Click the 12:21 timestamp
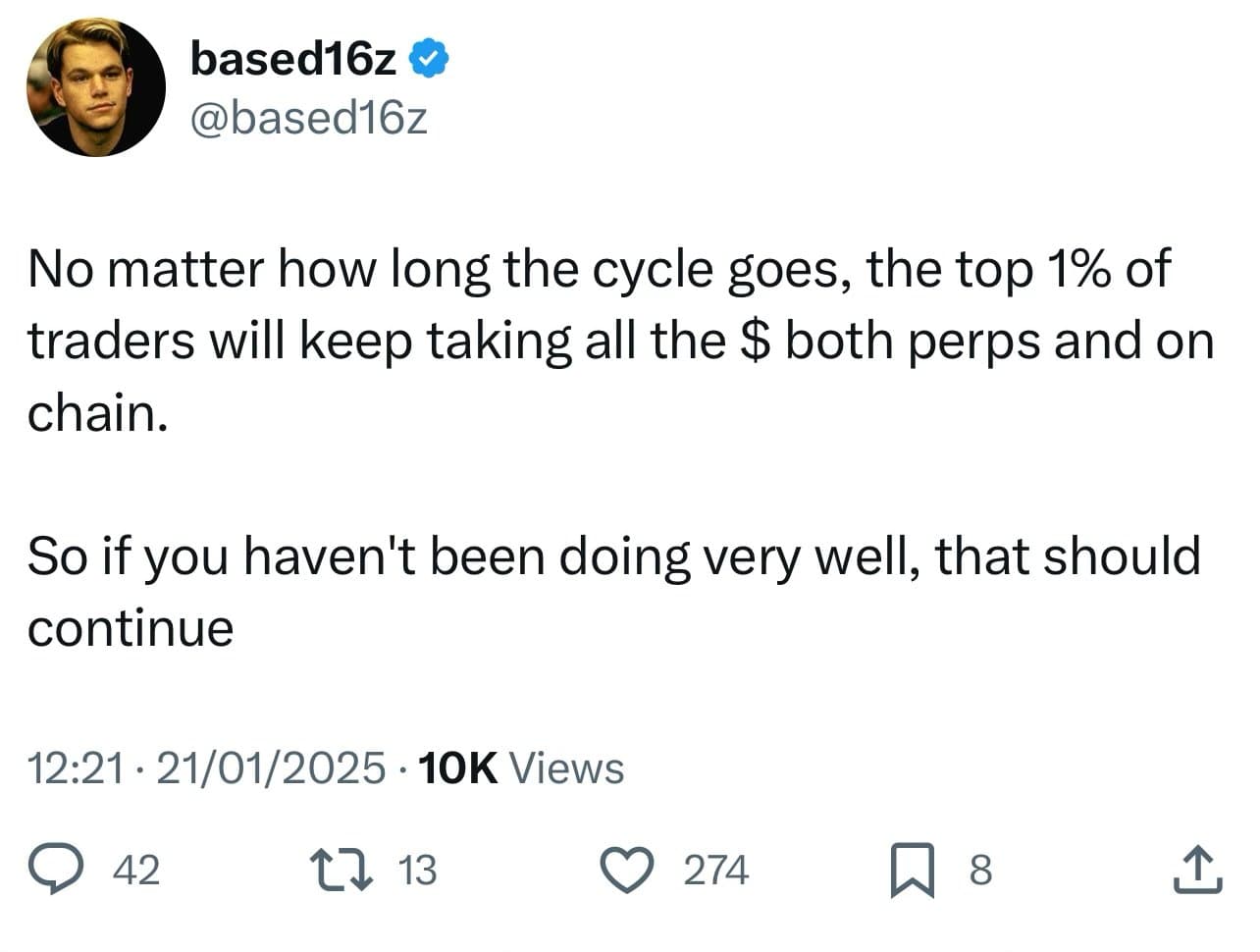This screenshot has width=1260, height=952. [x=76, y=767]
